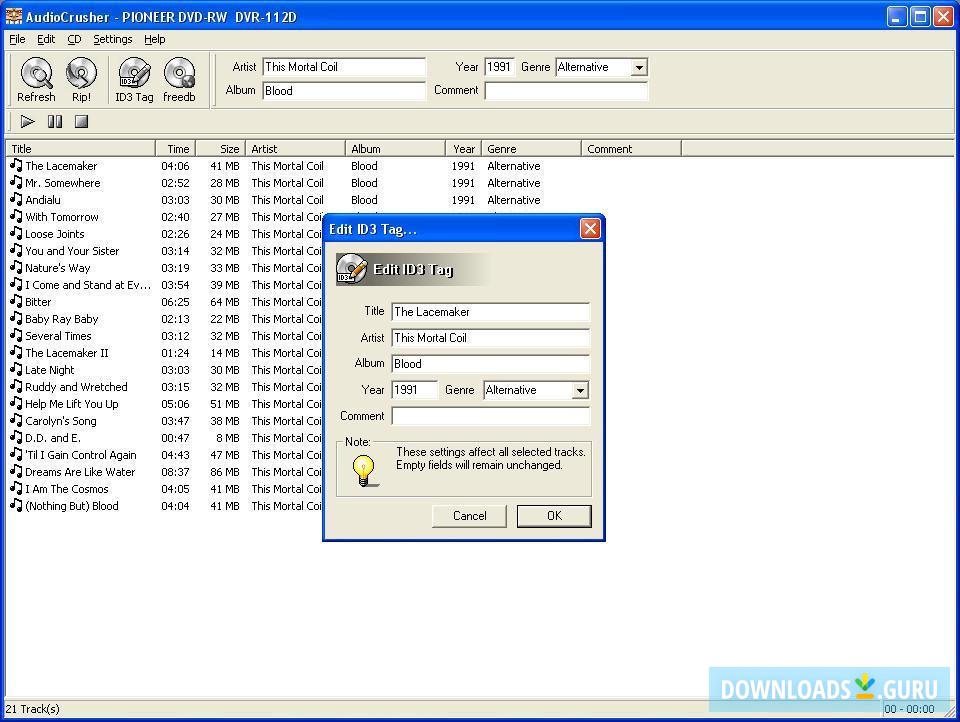Click the music note icon beside Bitter
Viewport: 960px width, 722px height.
tap(16, 301)
